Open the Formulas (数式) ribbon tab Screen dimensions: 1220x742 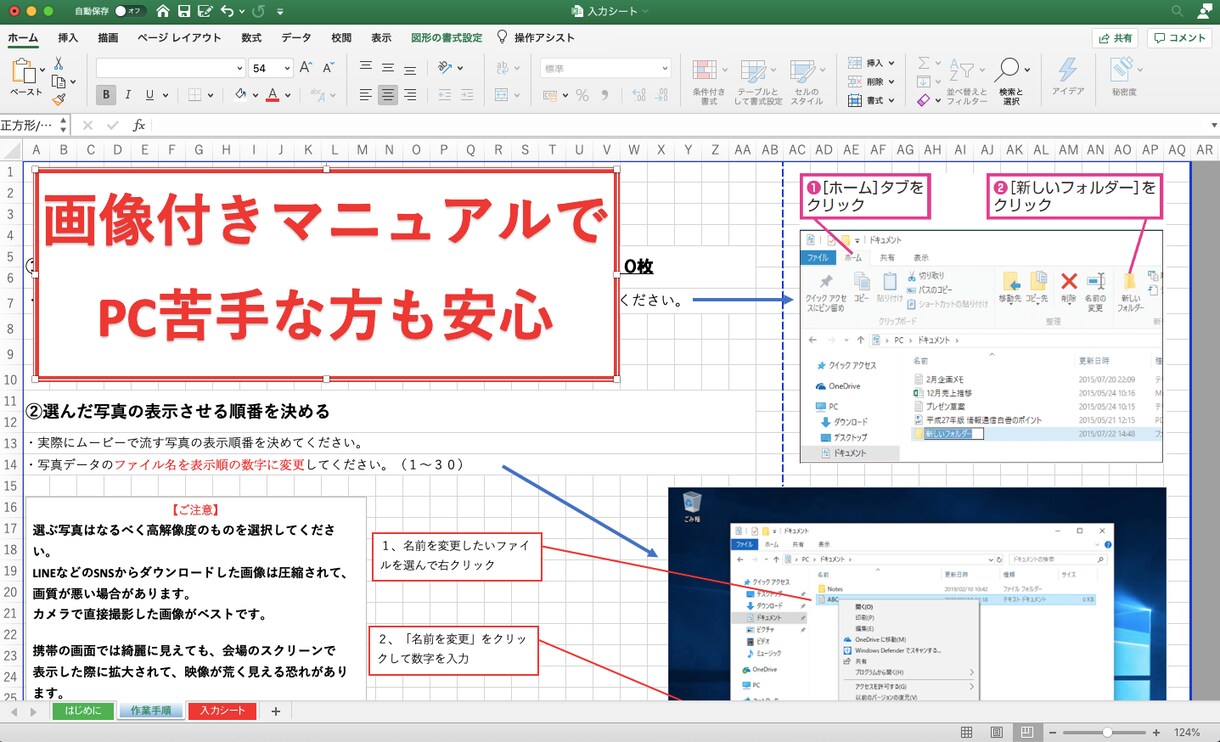click(251, 38)
